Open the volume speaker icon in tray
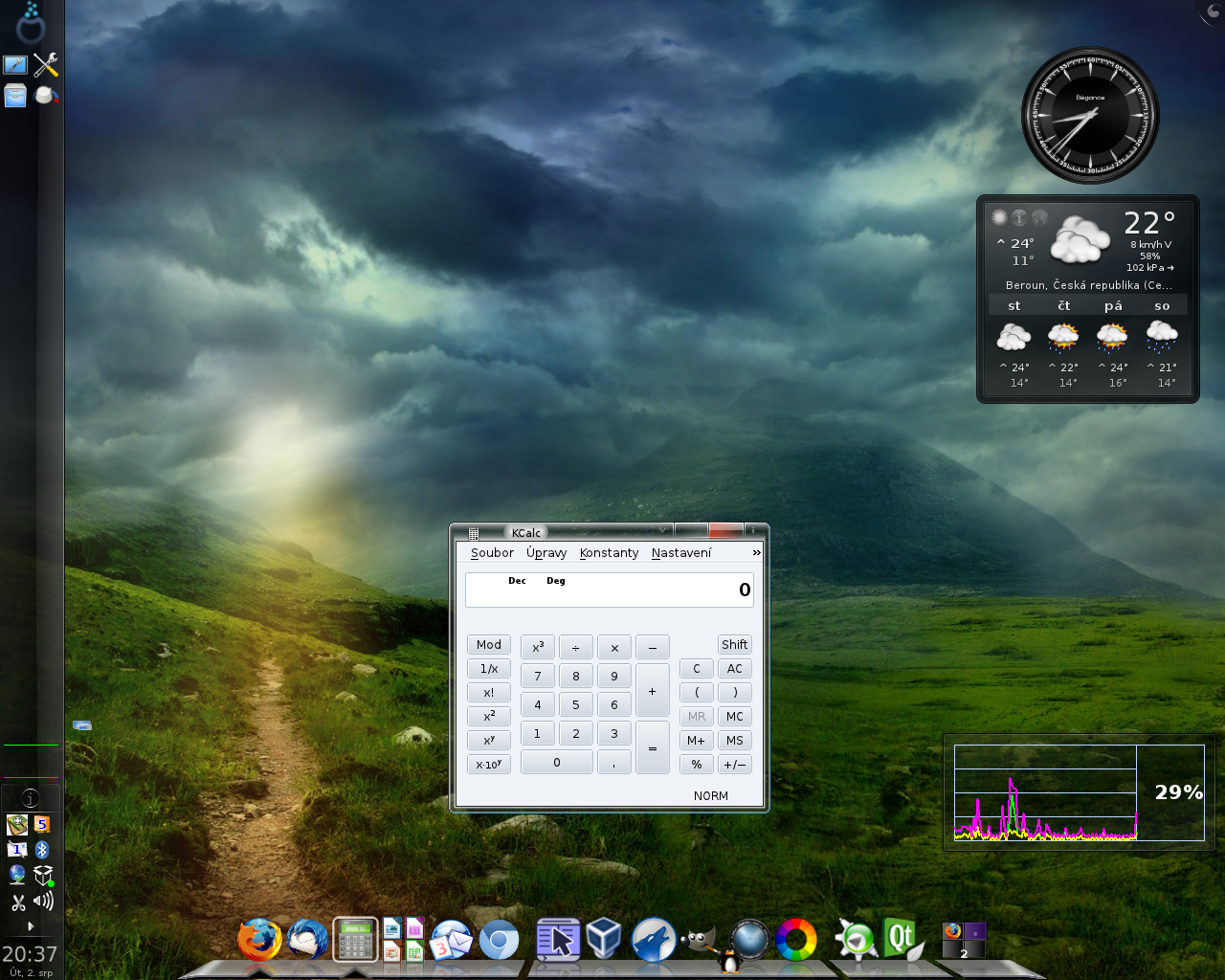 43,901
